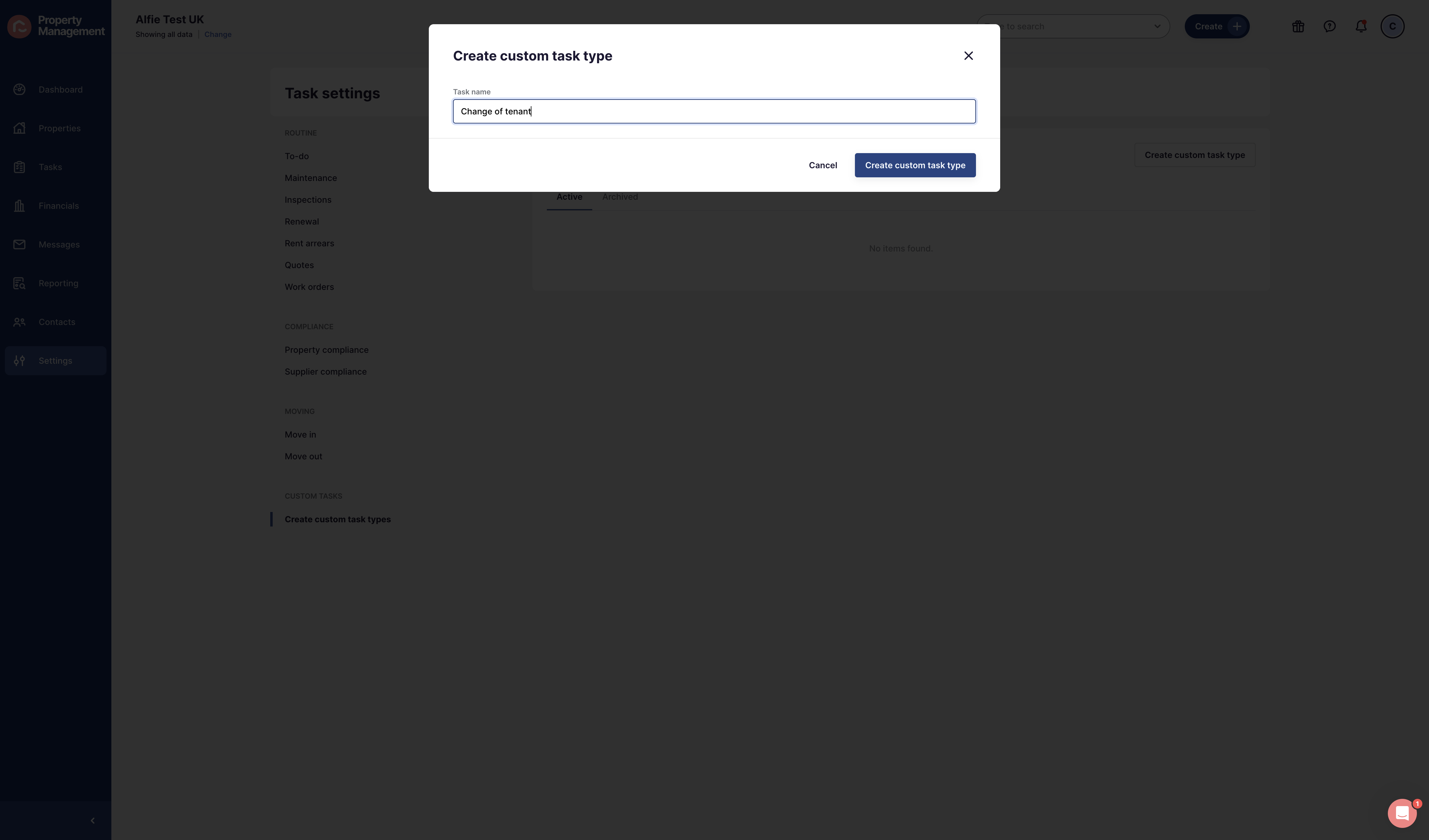Click the Change link under Alfie Test UK
Viewport: 1429px width, 840px height.
coord(218,34)
